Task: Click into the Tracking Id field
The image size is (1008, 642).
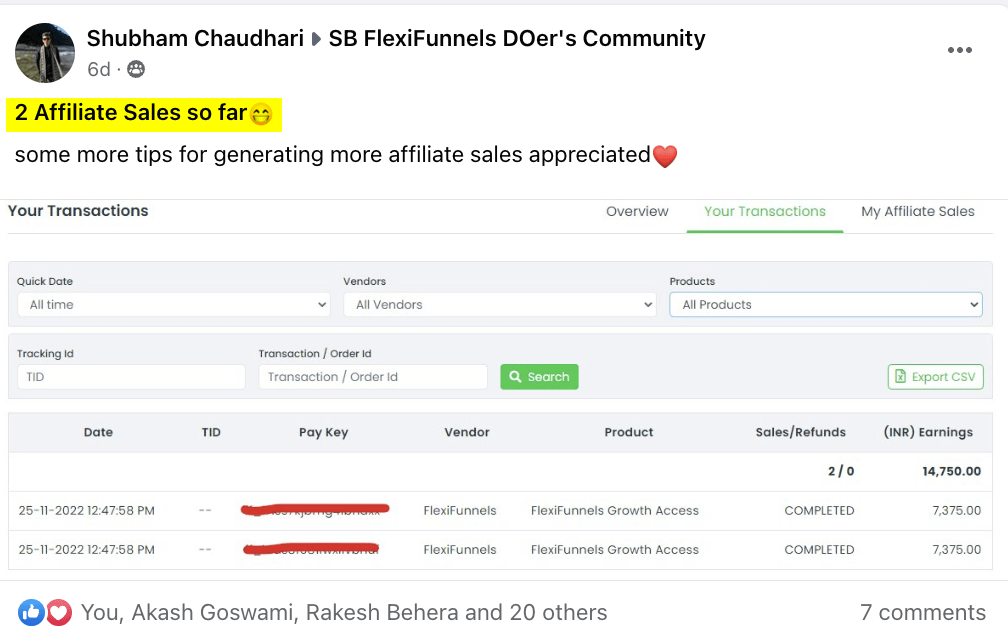Action: click(131, 377)
